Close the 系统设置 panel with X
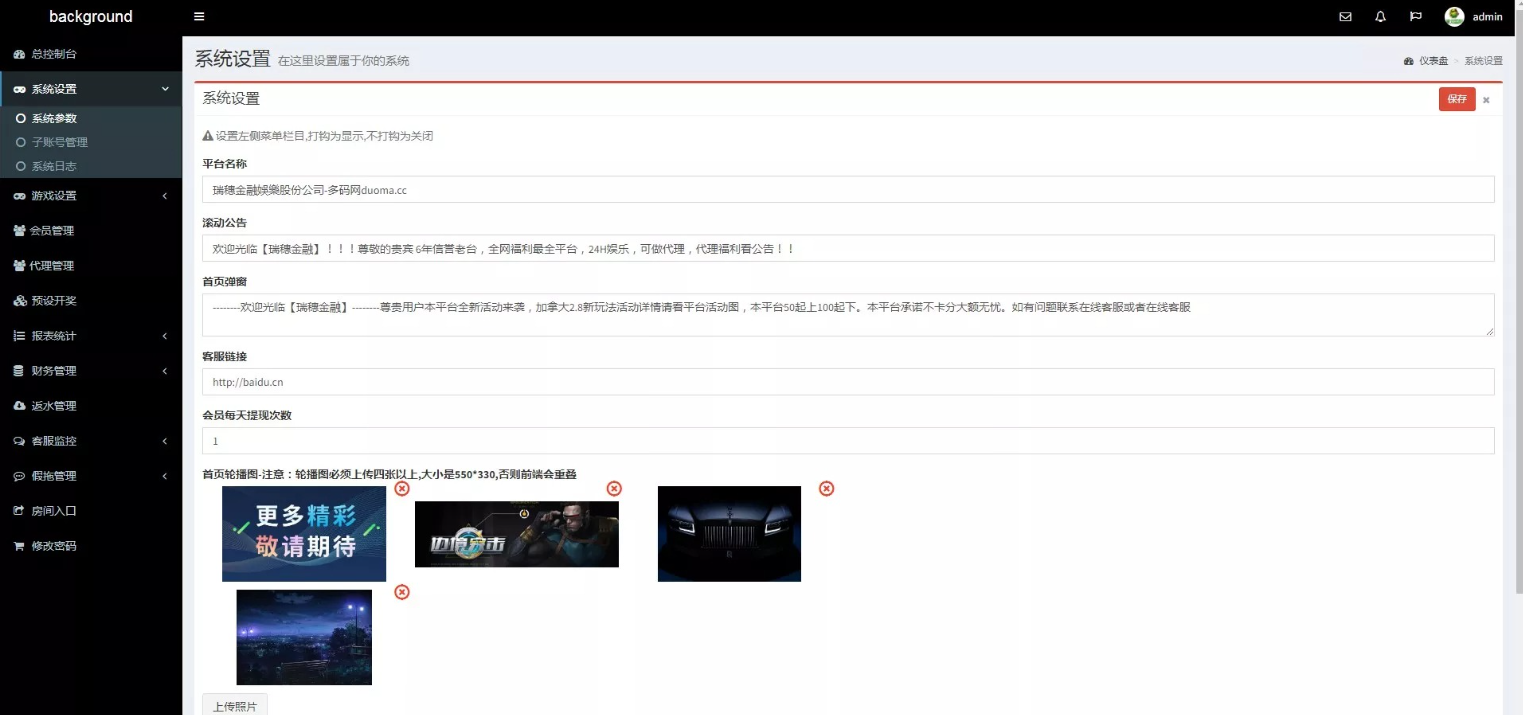The height and width of the screenshot is (715, 1523). tap(1486, 100)
